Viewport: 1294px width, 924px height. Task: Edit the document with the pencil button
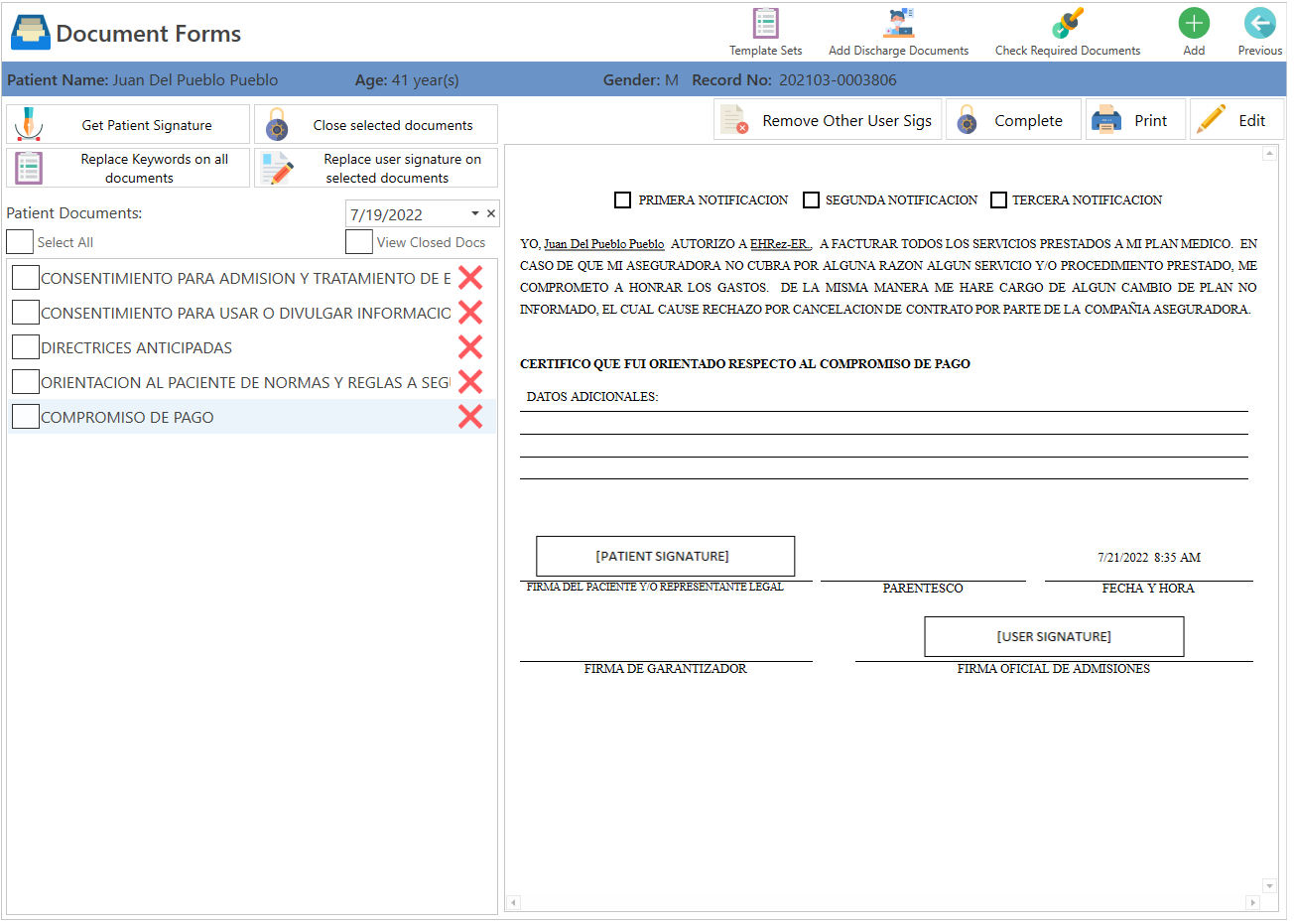click(1236, 120)
